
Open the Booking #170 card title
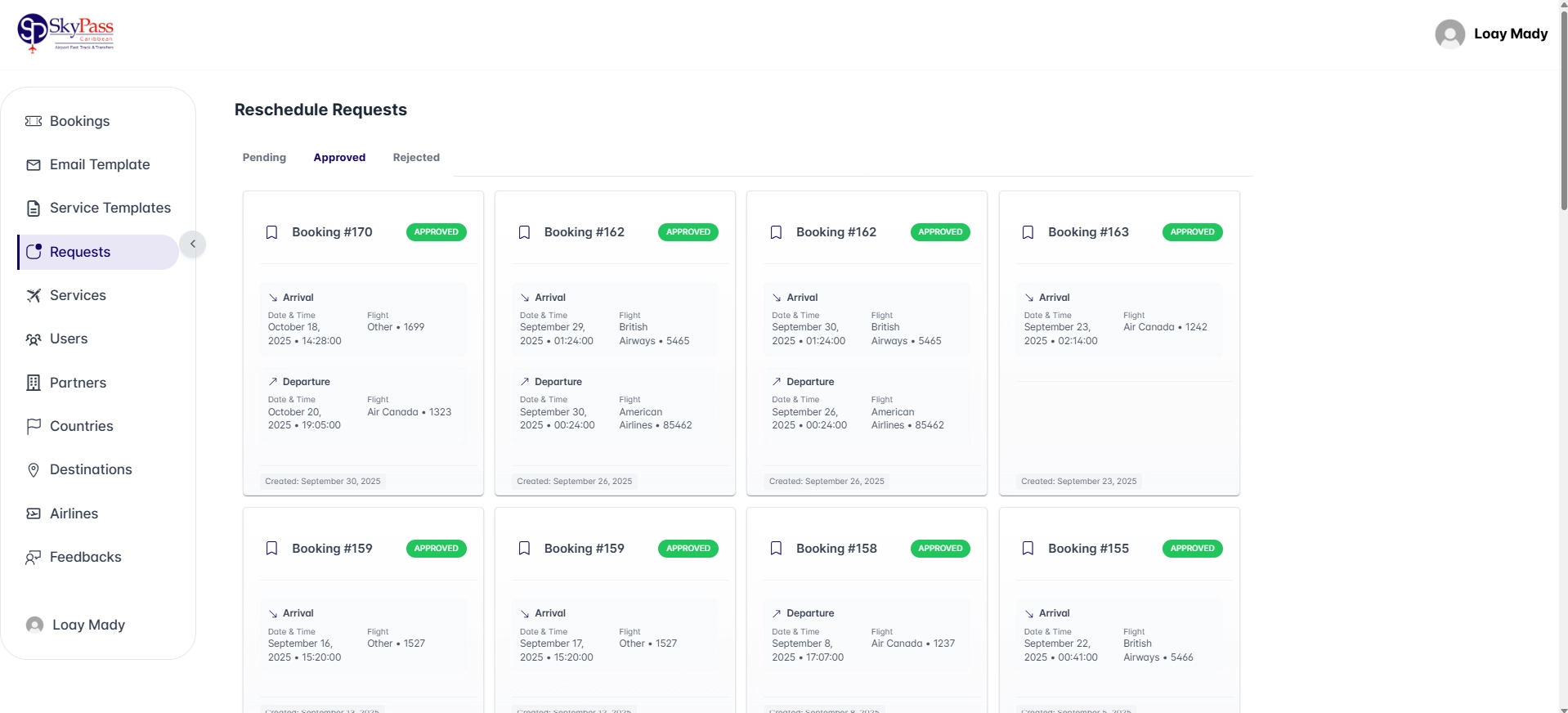332,232
